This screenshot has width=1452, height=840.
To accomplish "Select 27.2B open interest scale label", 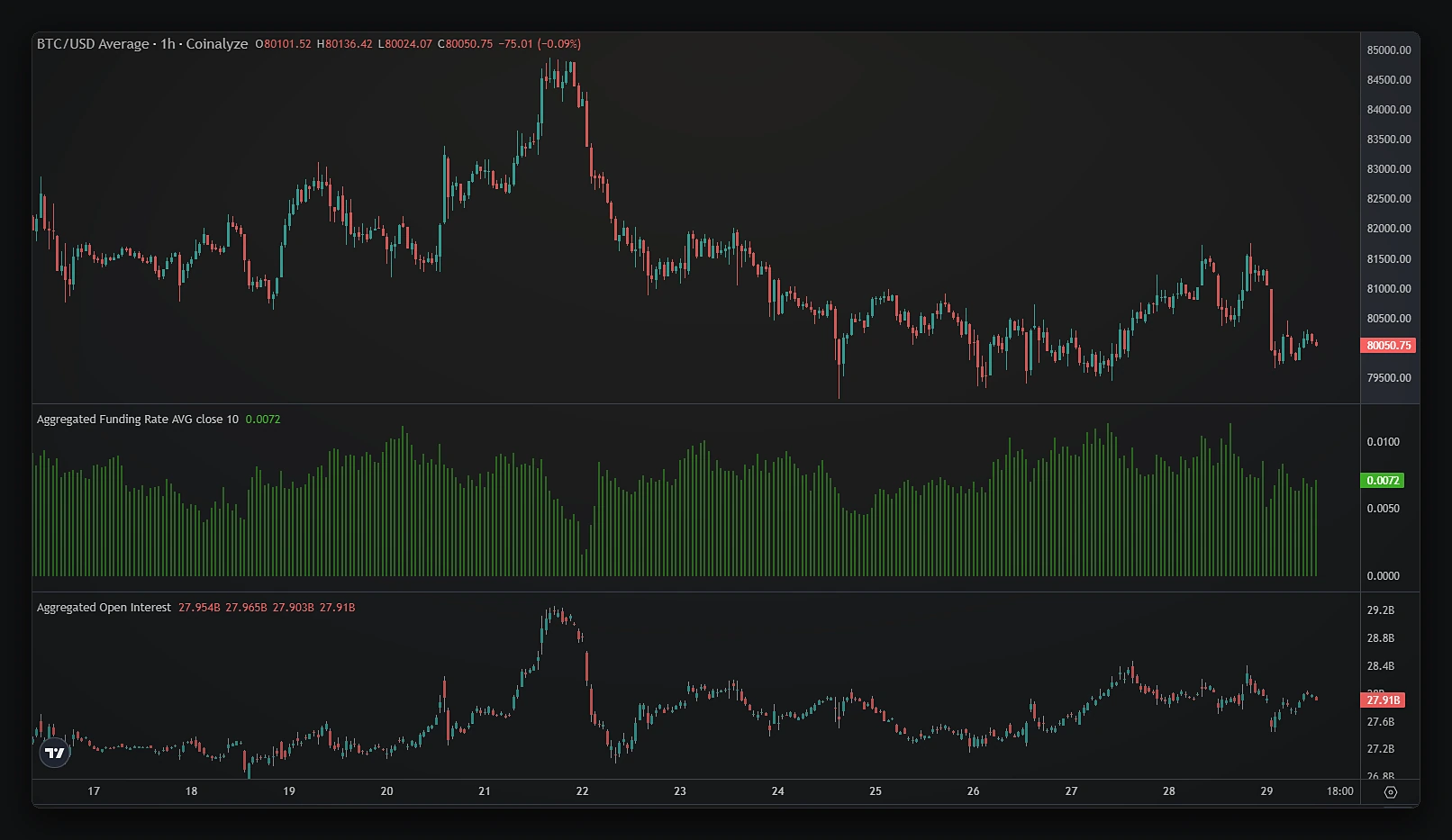I will (1380, 749).
